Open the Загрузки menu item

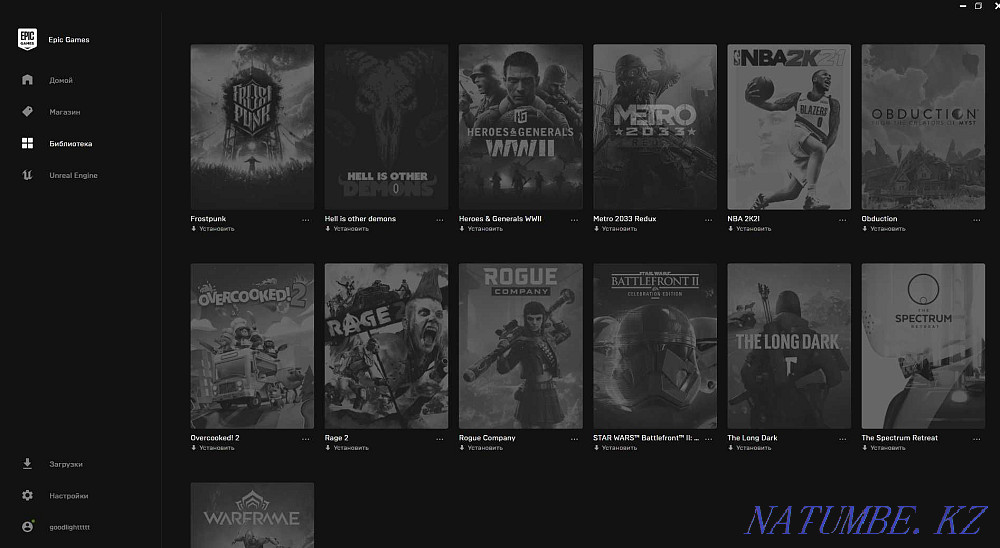[x=66, y=464]
